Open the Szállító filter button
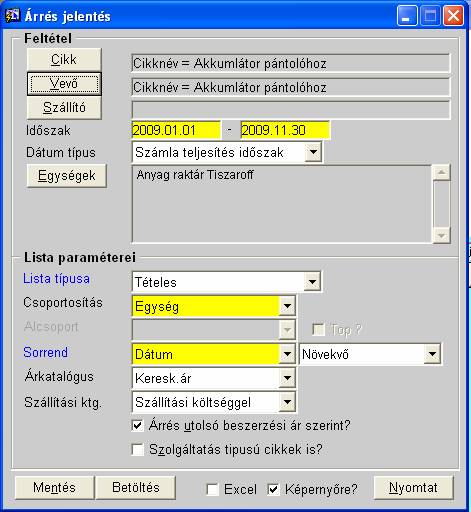471x512 pixels. 64,108
